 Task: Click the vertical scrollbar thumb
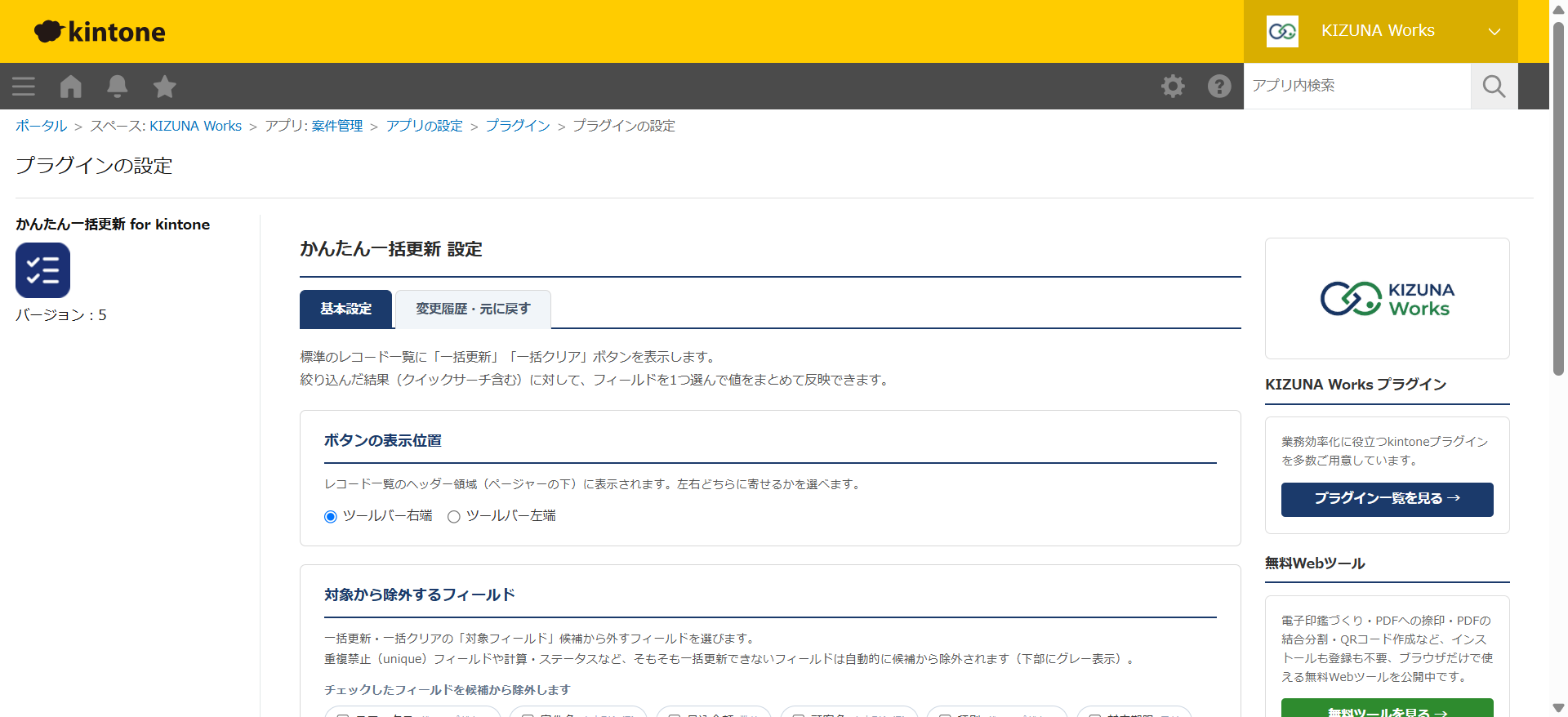(1558, 198)
